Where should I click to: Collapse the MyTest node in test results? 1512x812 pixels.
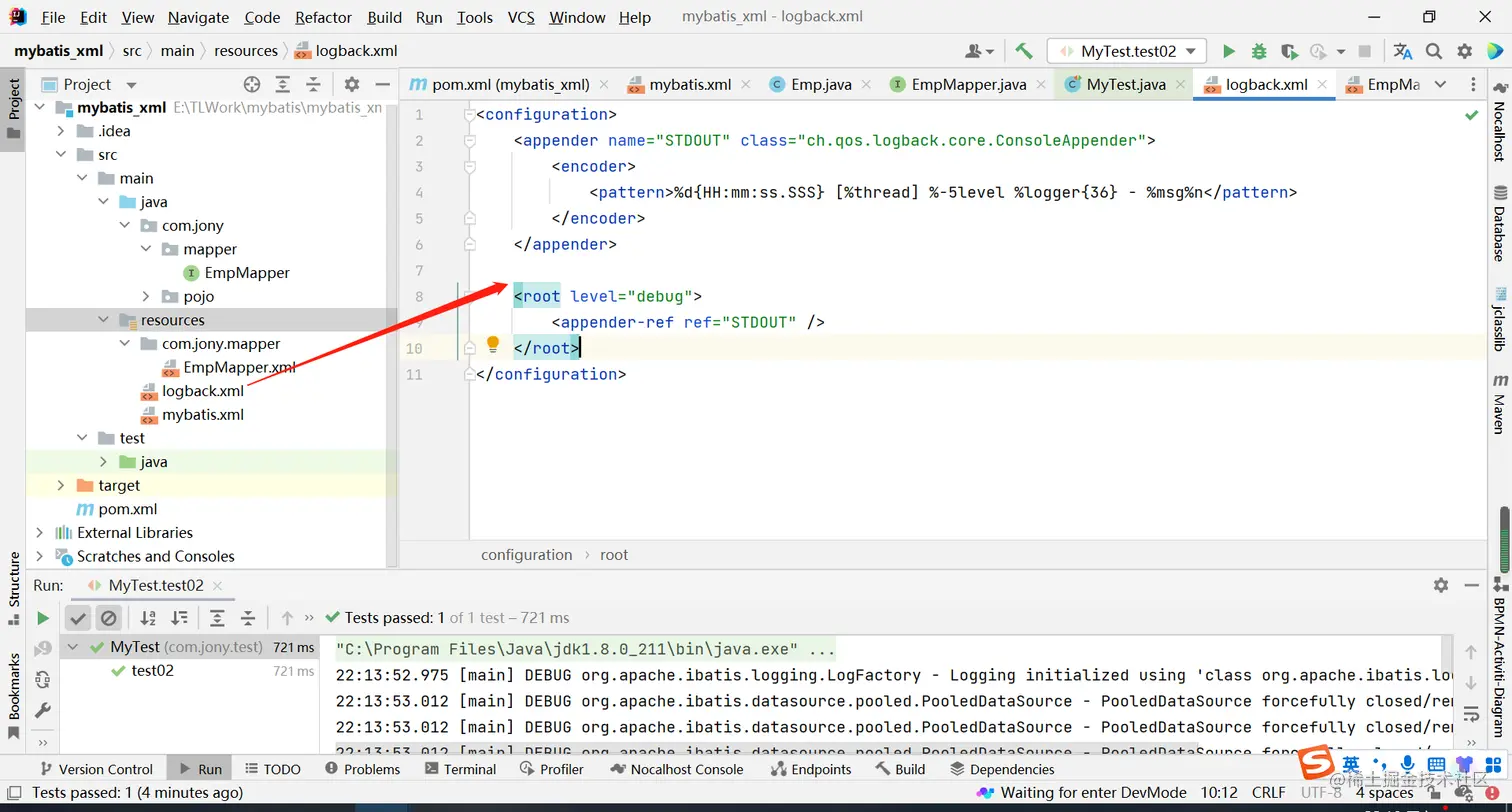coord(73,647)
